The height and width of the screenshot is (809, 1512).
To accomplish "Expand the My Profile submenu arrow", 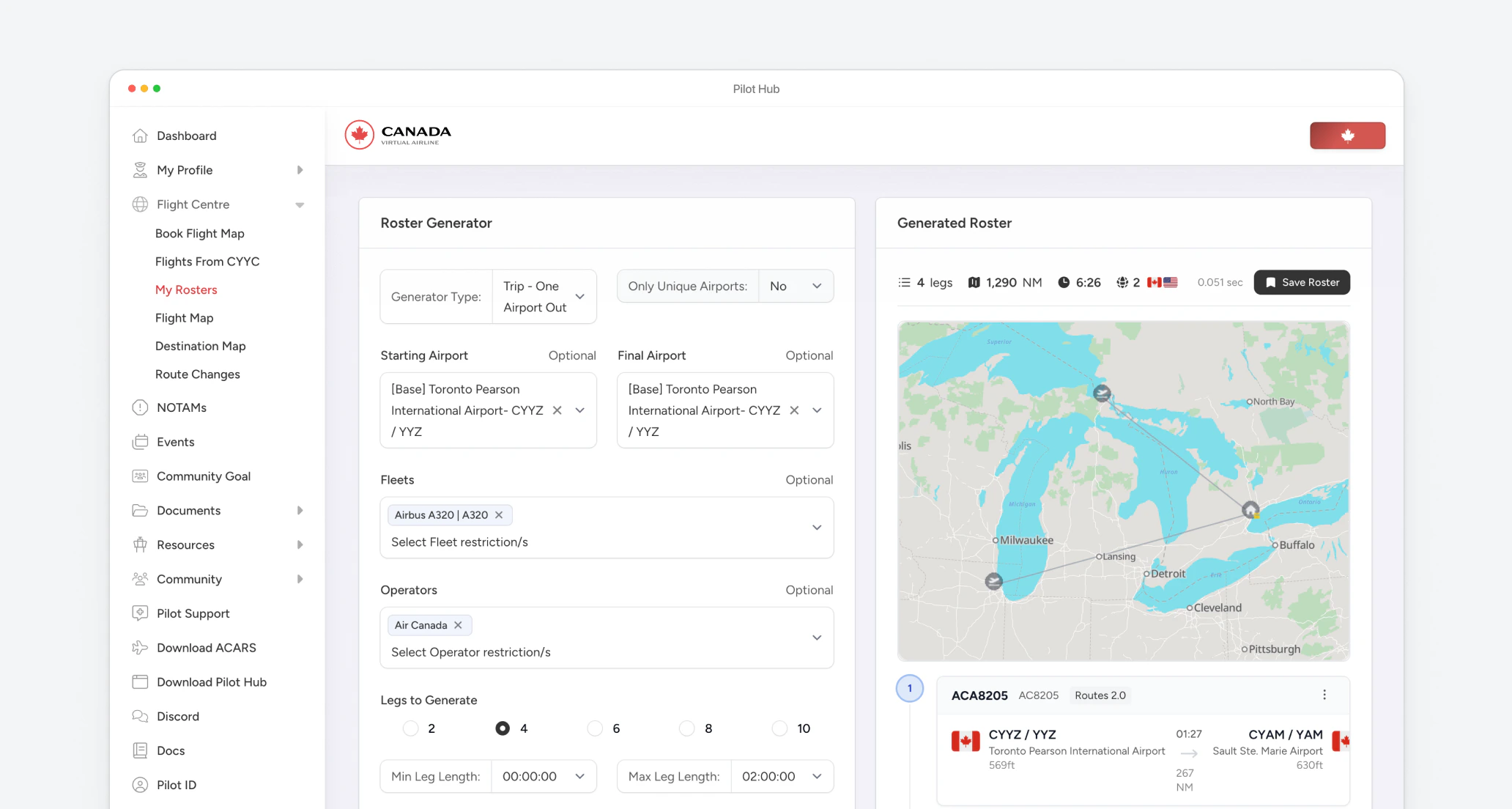I will (x=300, y=170).
